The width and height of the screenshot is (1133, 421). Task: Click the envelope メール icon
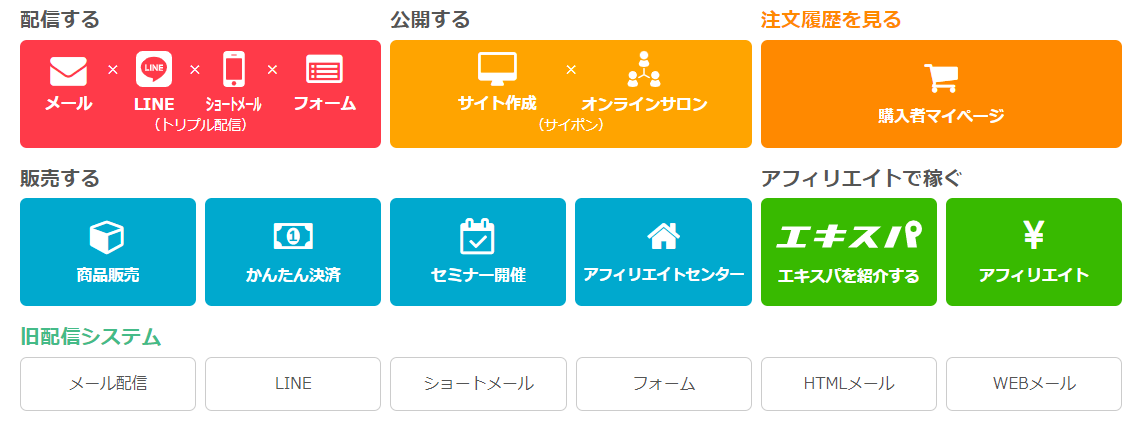tap(69, 71)
